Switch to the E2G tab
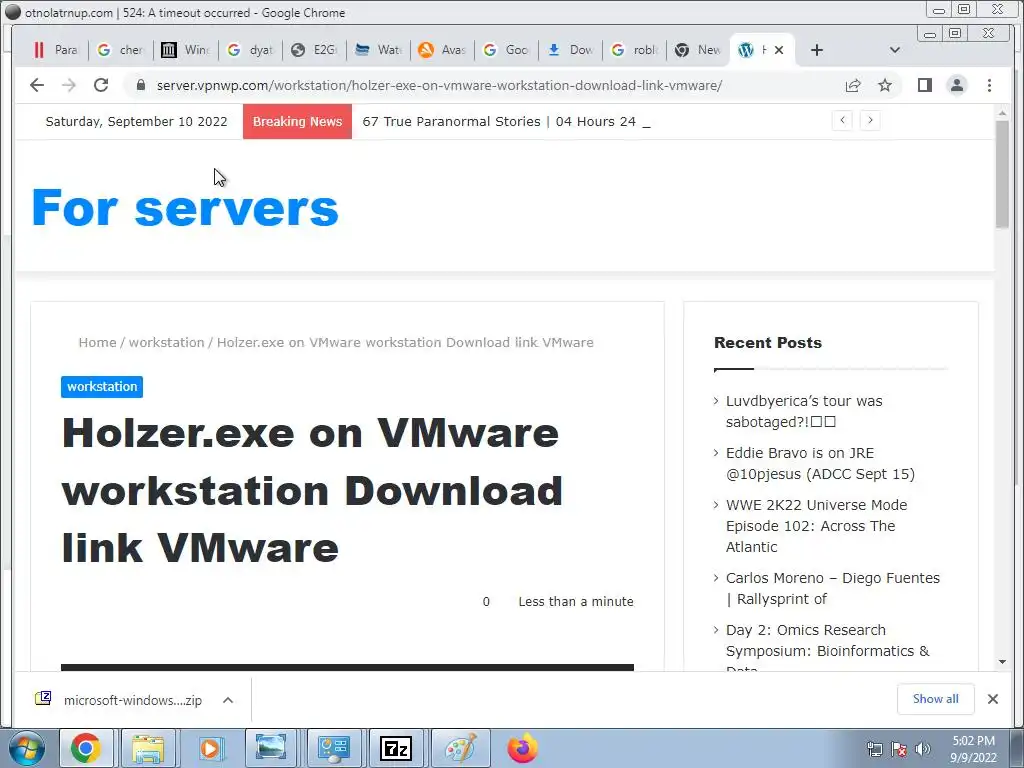 tap(315, 50)
